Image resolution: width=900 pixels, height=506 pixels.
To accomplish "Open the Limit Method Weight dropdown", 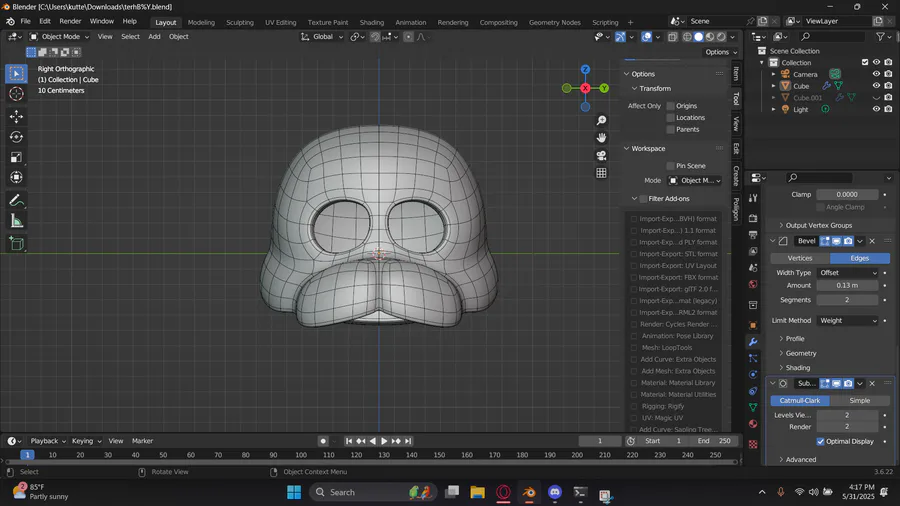I will (848, 321).
